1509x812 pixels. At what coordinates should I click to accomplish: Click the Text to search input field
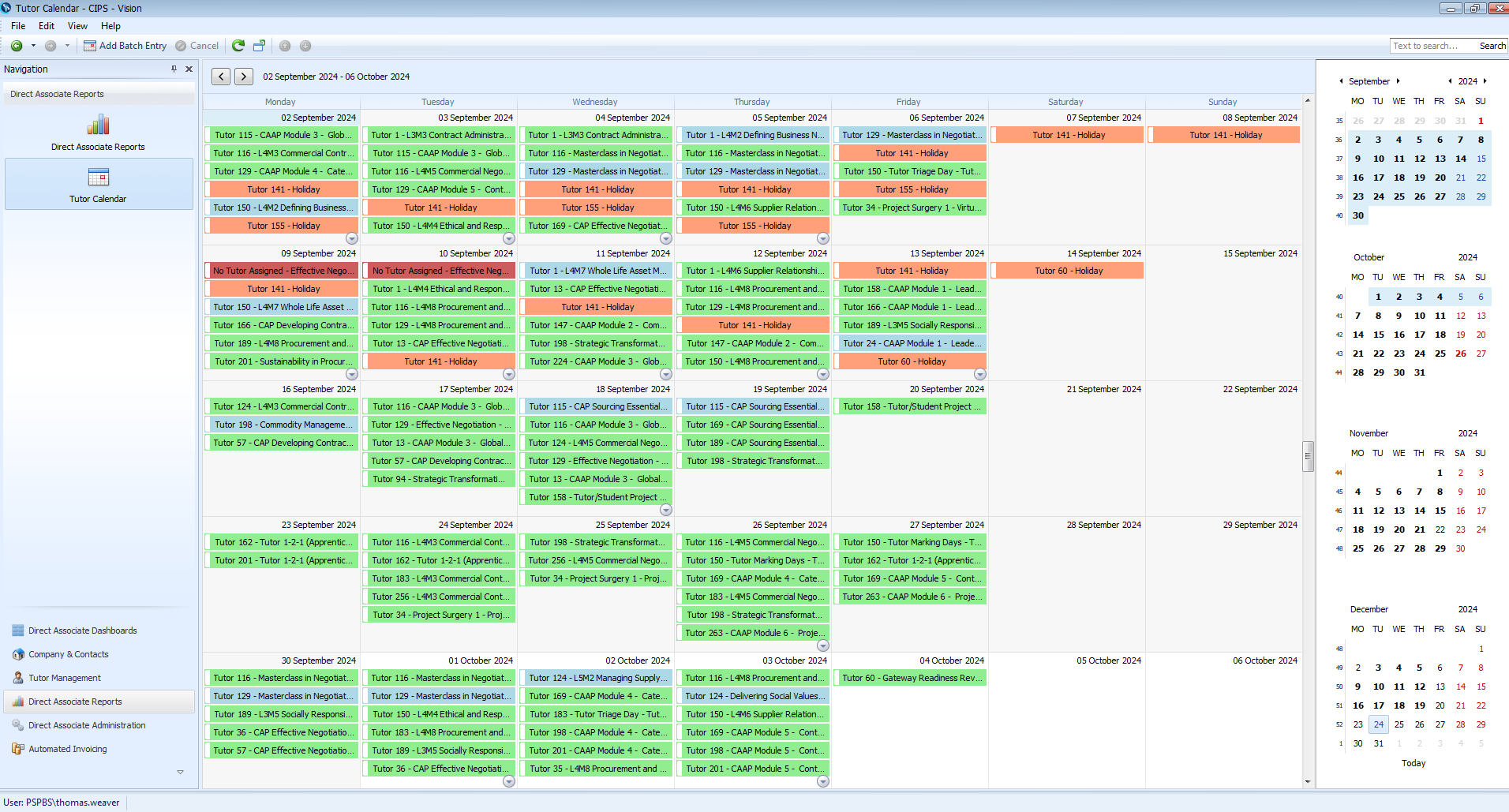point(1432,46)
